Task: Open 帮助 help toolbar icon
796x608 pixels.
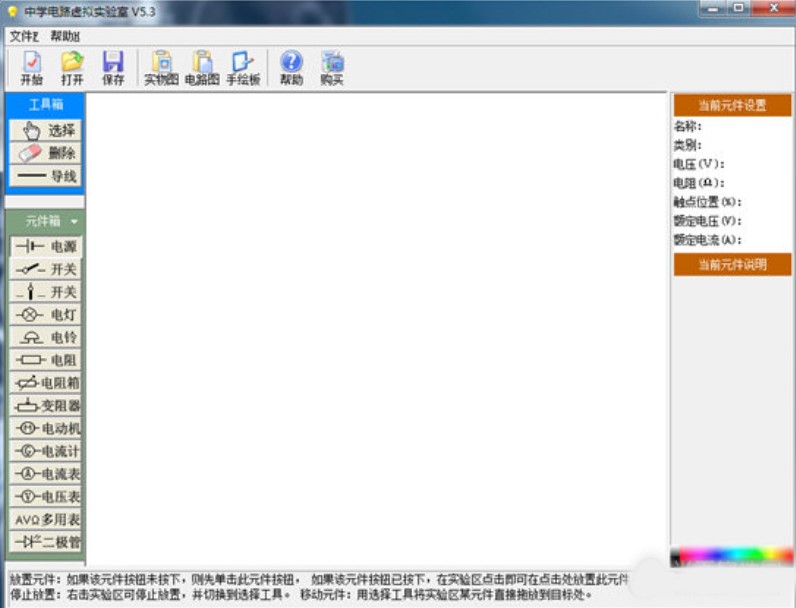Action: click(x=291, y=67)
